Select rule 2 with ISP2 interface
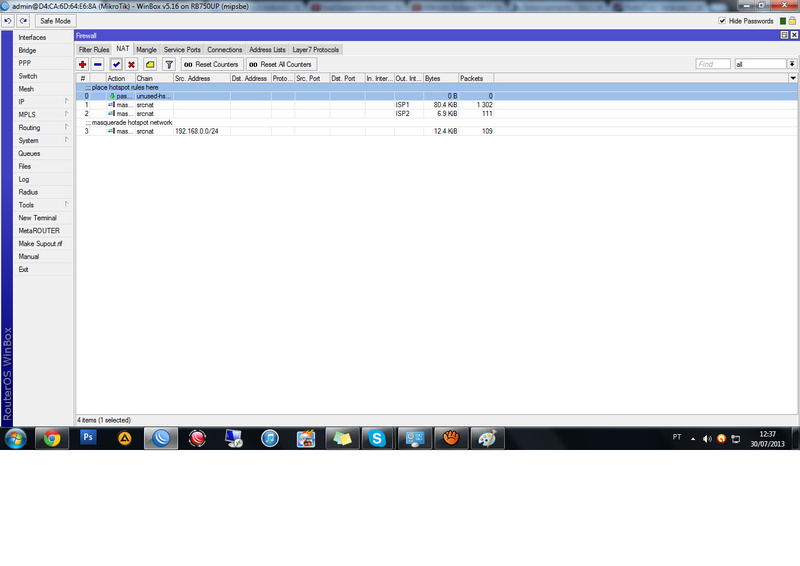This screenshot has width=800, height=566. (437, 113)
